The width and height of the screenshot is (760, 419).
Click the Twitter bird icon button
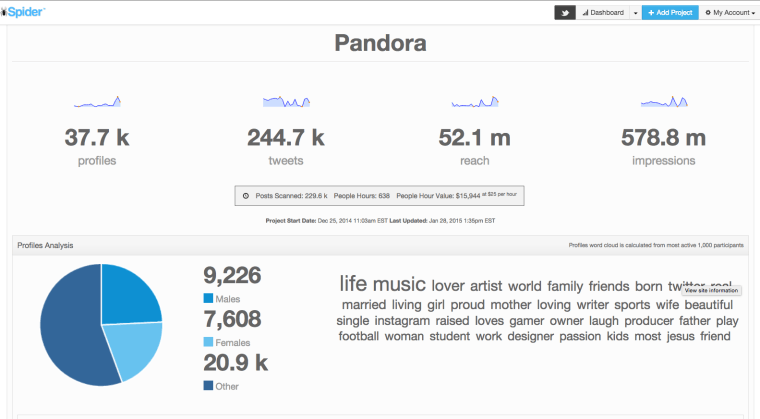coord(565,13)
